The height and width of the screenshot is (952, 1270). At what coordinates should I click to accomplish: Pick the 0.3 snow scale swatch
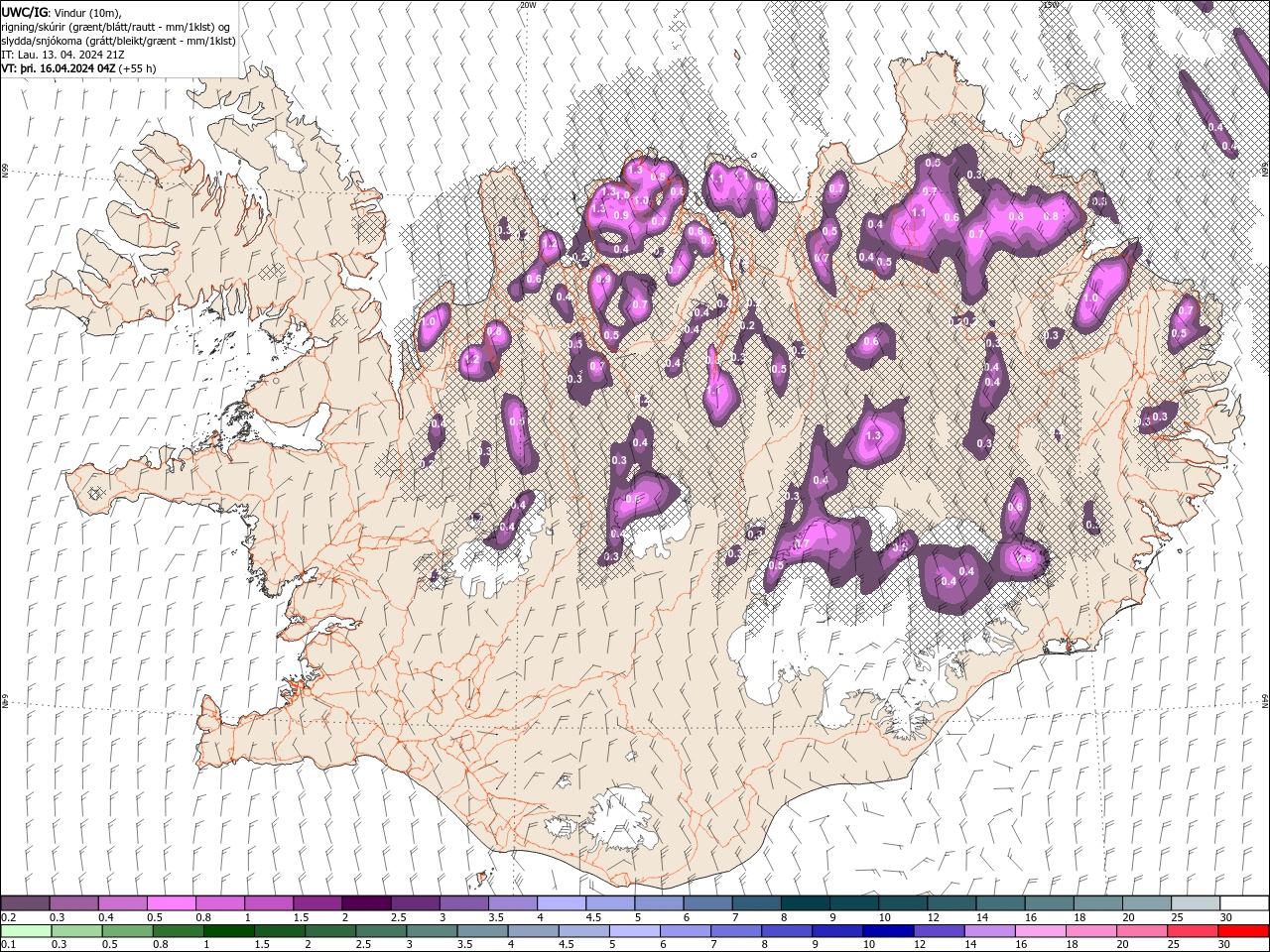click(x=73, y=903)
